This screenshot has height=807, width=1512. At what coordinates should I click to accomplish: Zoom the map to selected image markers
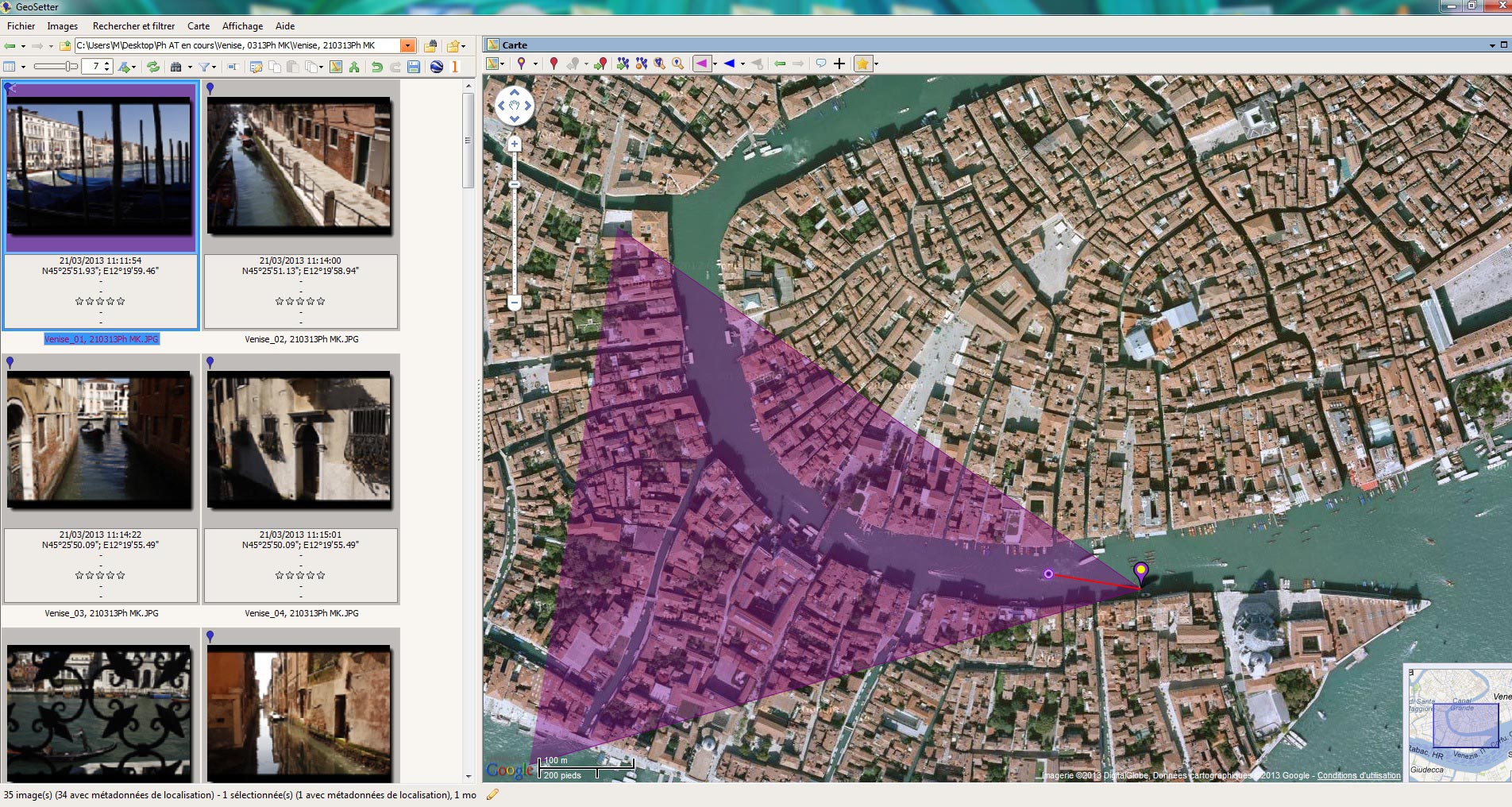point(658,64)
